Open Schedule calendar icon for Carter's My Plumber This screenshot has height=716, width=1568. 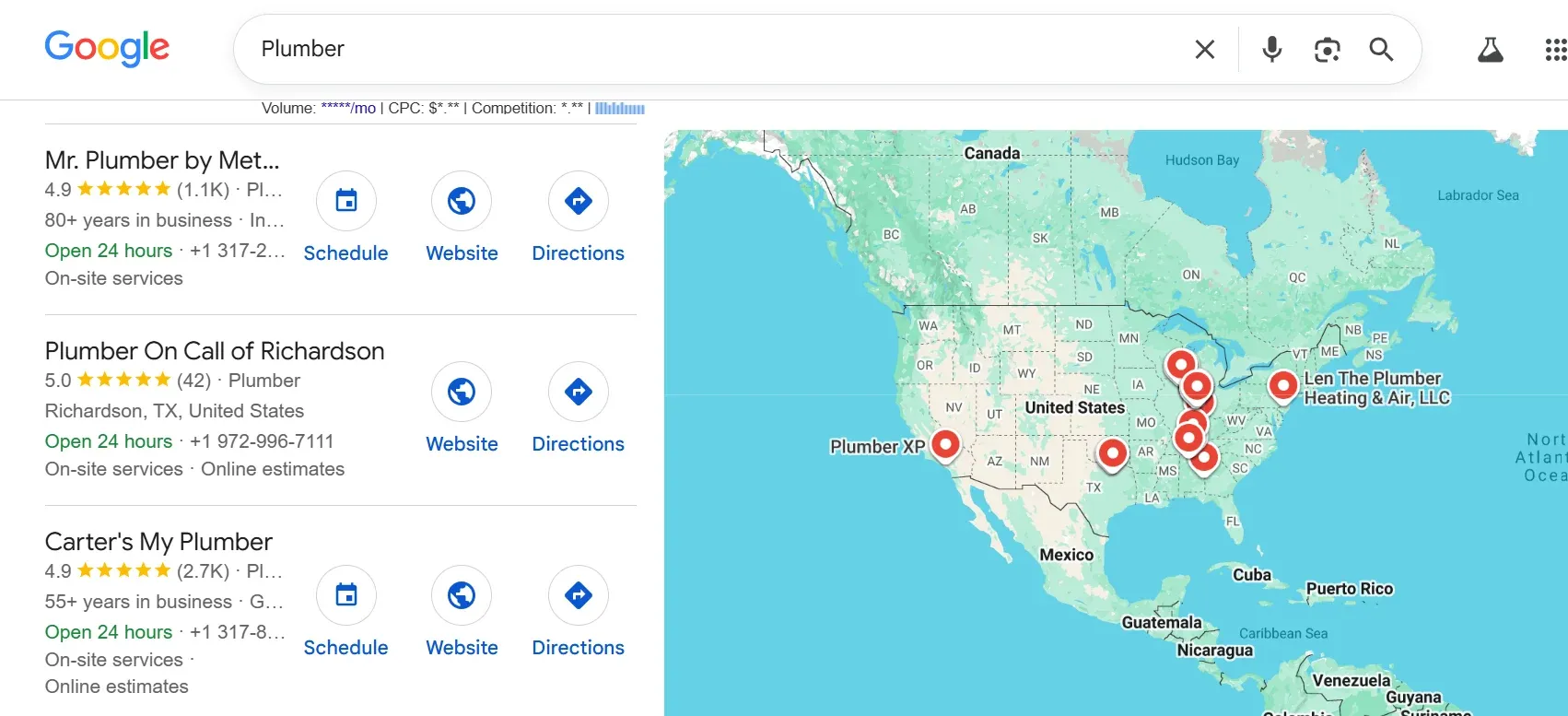pos(346,595)
